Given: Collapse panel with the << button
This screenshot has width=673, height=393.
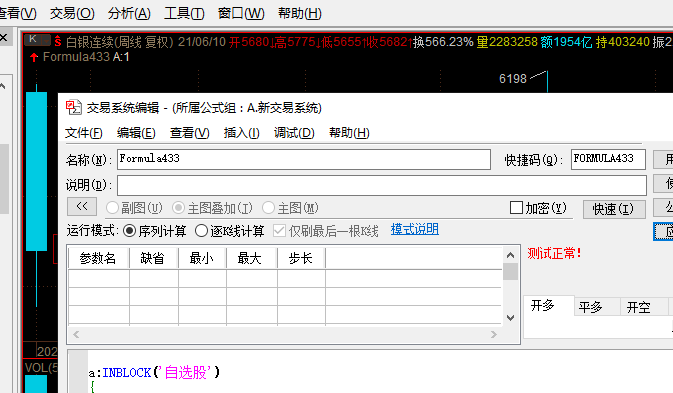Looking at the screenshot, I should (x=82, y=207).
